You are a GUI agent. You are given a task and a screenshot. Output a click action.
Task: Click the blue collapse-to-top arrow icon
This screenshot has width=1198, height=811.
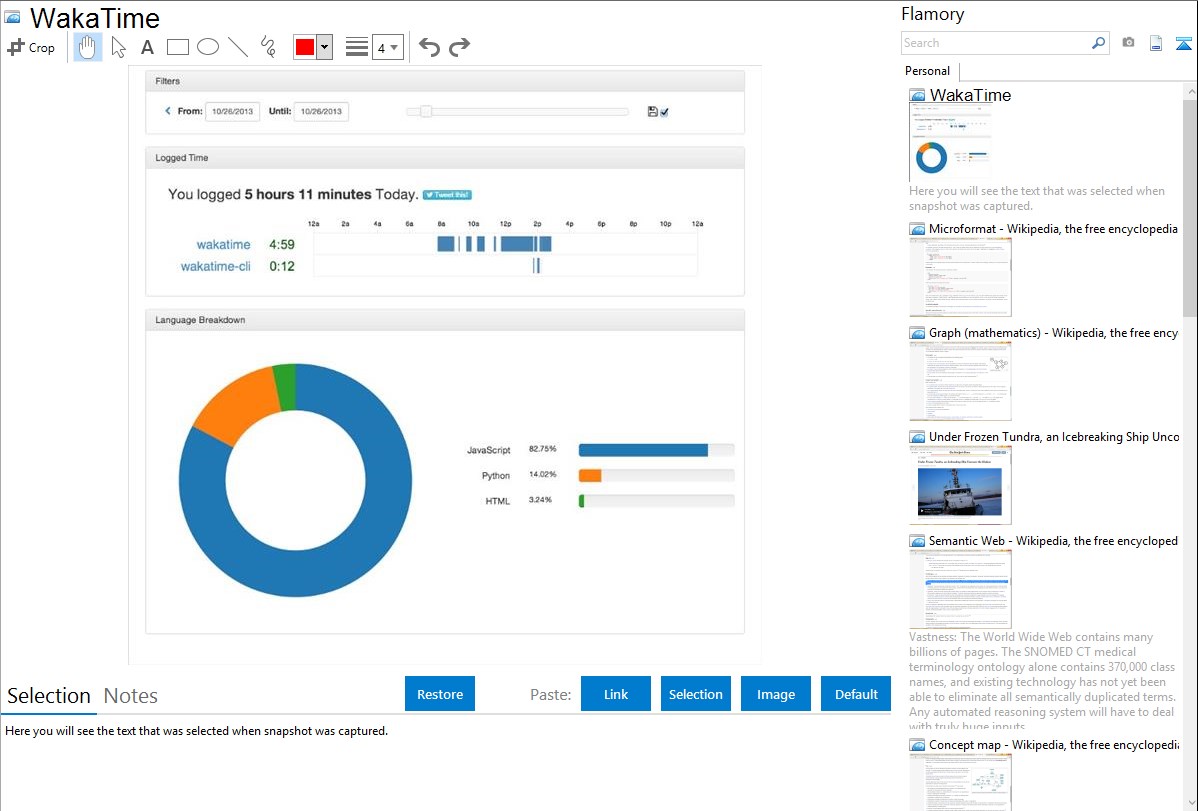[1183, 44]
